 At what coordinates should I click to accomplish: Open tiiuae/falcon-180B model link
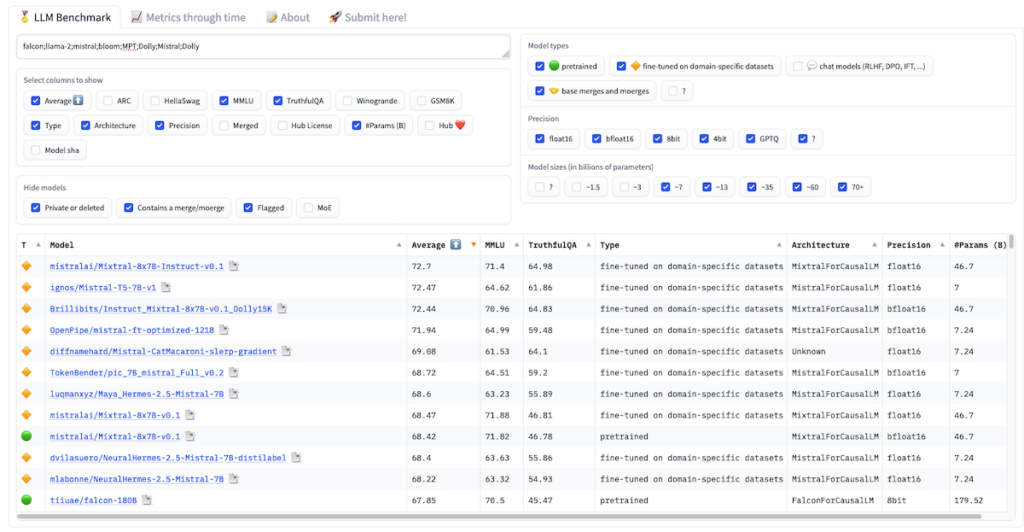click(93, 500)
